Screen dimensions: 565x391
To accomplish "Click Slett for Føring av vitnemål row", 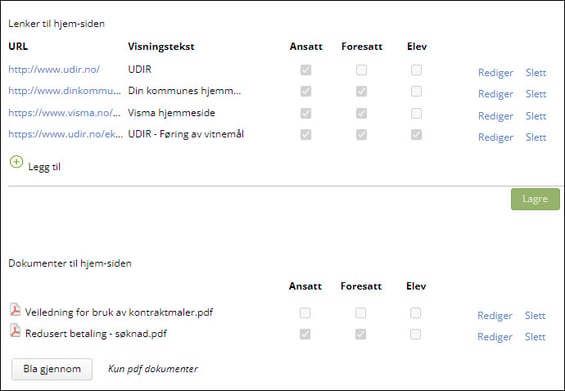I will pos(536,137).
